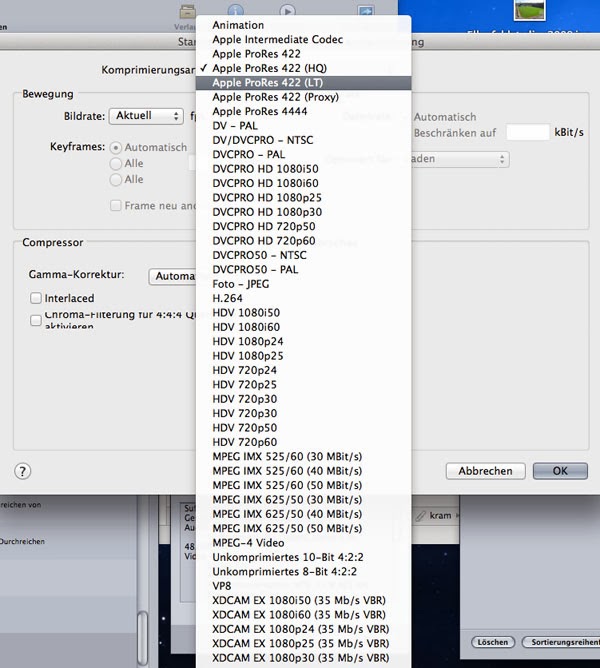Click the Abbrechen button
The image size is (600, 668).
point(485,471)
